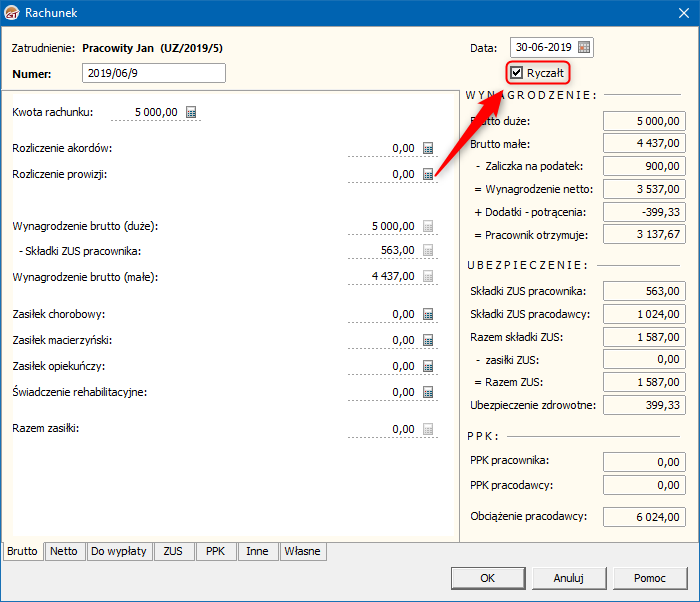The width and height of the screenshot is (700, 602).
Task: Click zasiłki ZUS value 0,00
Action: (x=644, y=359)
